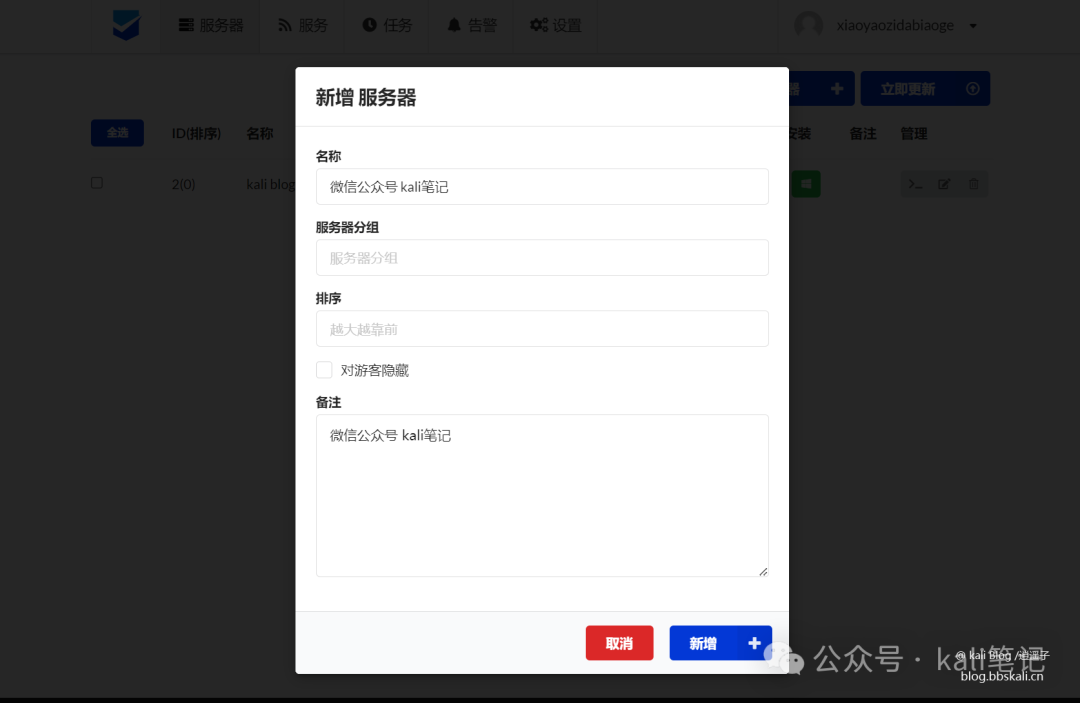
Task: Expand the xiaoyaozidabiaoge account dropdown arrow
Action: tap(973, 26)
